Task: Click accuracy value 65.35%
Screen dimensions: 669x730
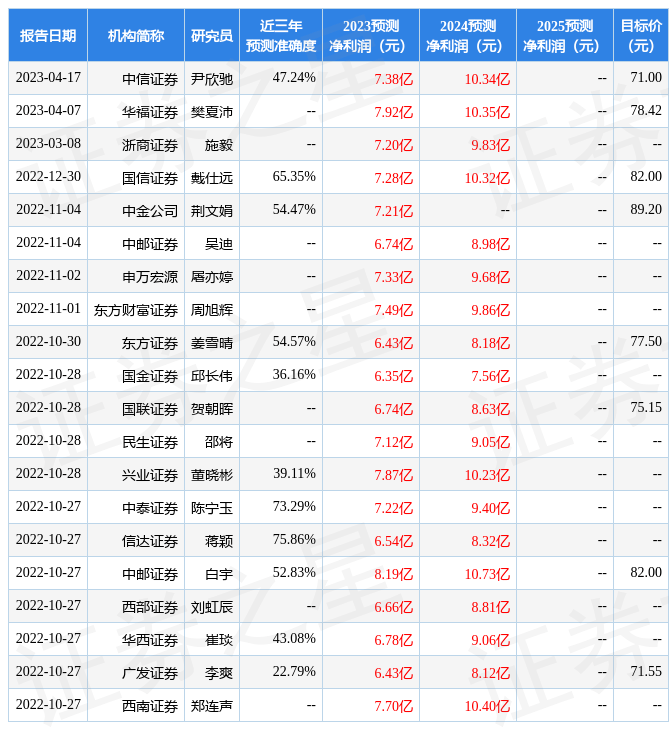Action: click(294, 177)
